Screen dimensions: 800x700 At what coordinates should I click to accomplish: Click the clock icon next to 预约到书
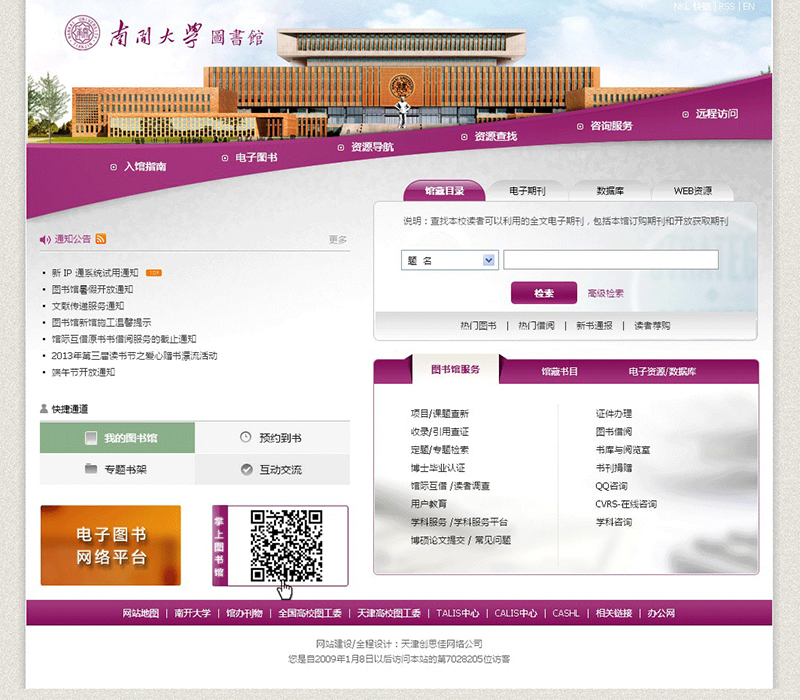click(x=246, y=437)
